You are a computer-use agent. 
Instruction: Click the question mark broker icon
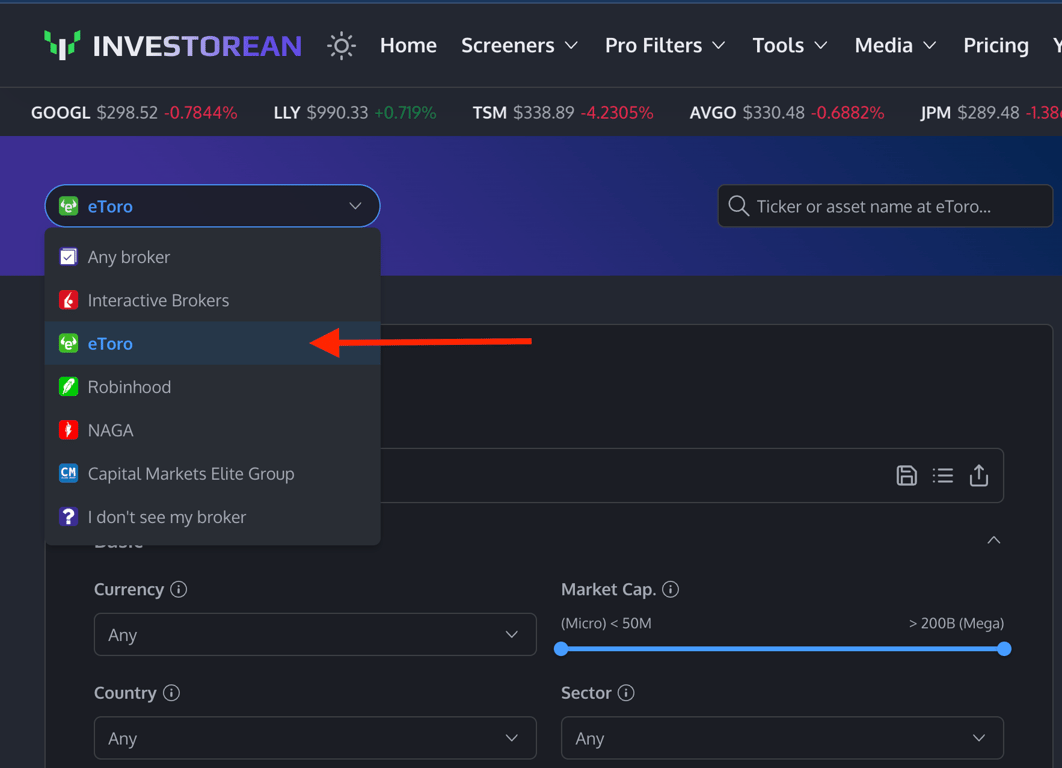[68, 517]
